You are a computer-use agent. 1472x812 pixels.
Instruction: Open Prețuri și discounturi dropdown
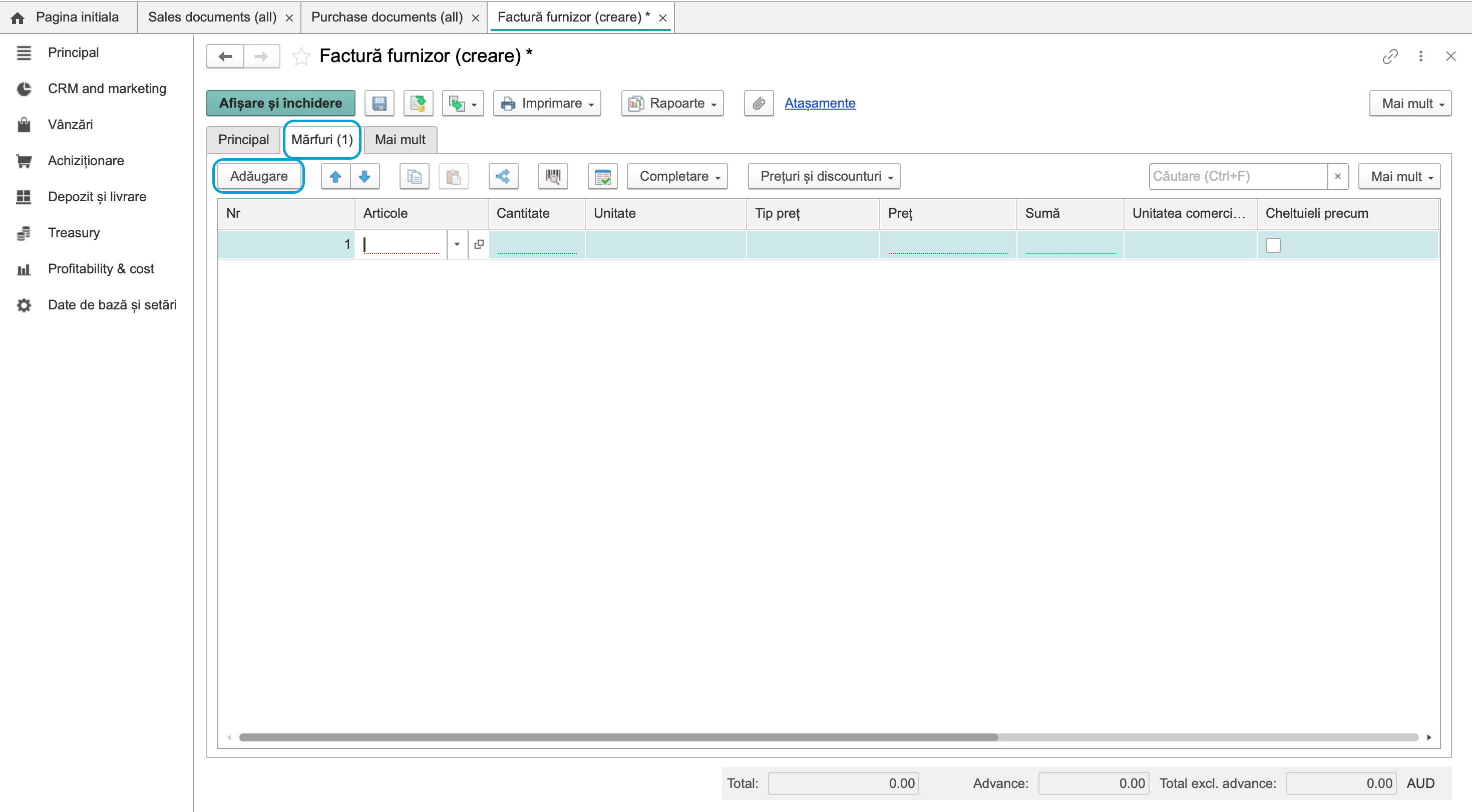[824, 177]
